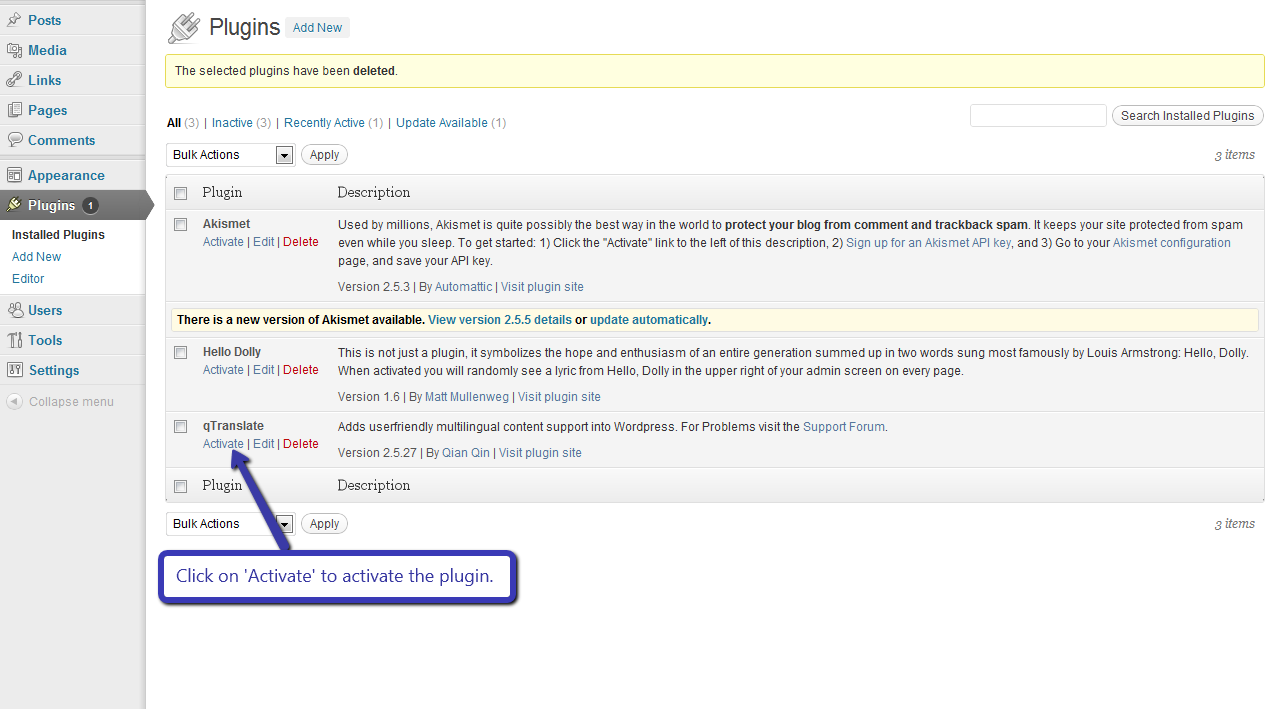Image resolution: width=1279 pixels, height=709 pixels.
Task: Check the qTranslate plugin checkbox
Action: tap(181, 426)
